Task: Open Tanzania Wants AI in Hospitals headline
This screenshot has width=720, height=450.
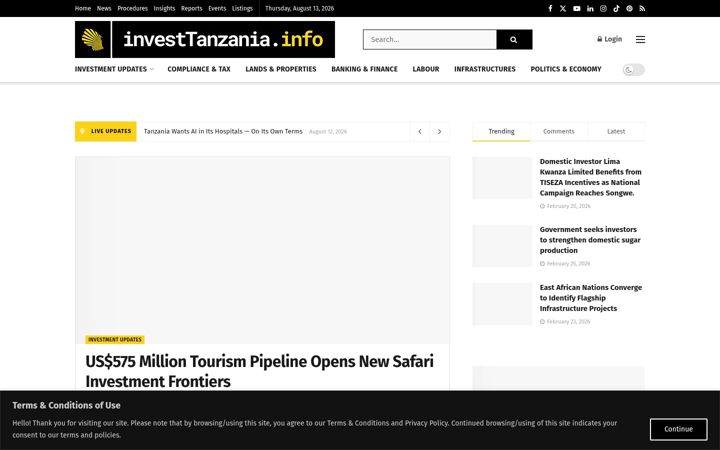Action: 223,131
